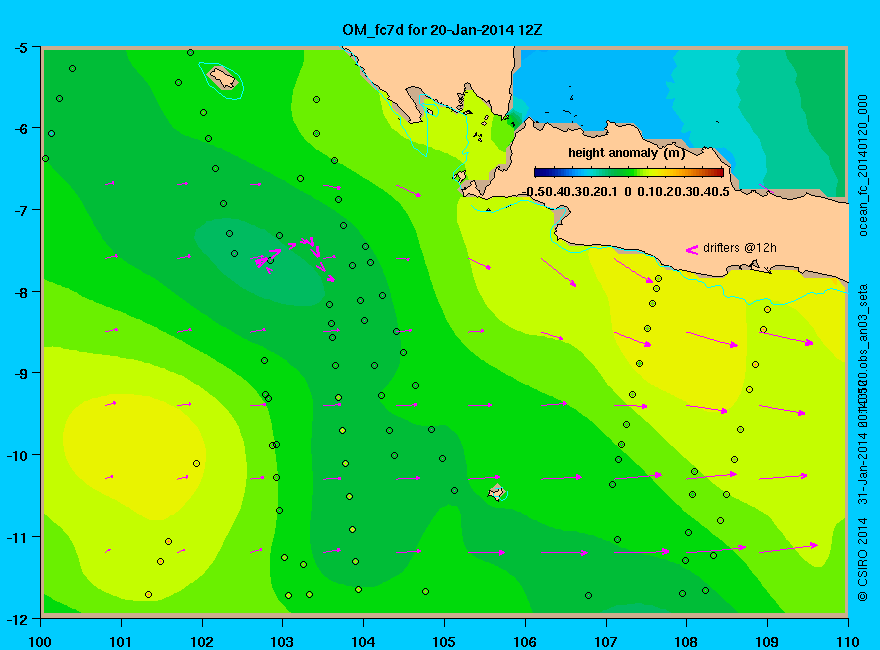Click the x-axis tick label 110
This screenshot has height=650, width=880.
coord(847,642)
